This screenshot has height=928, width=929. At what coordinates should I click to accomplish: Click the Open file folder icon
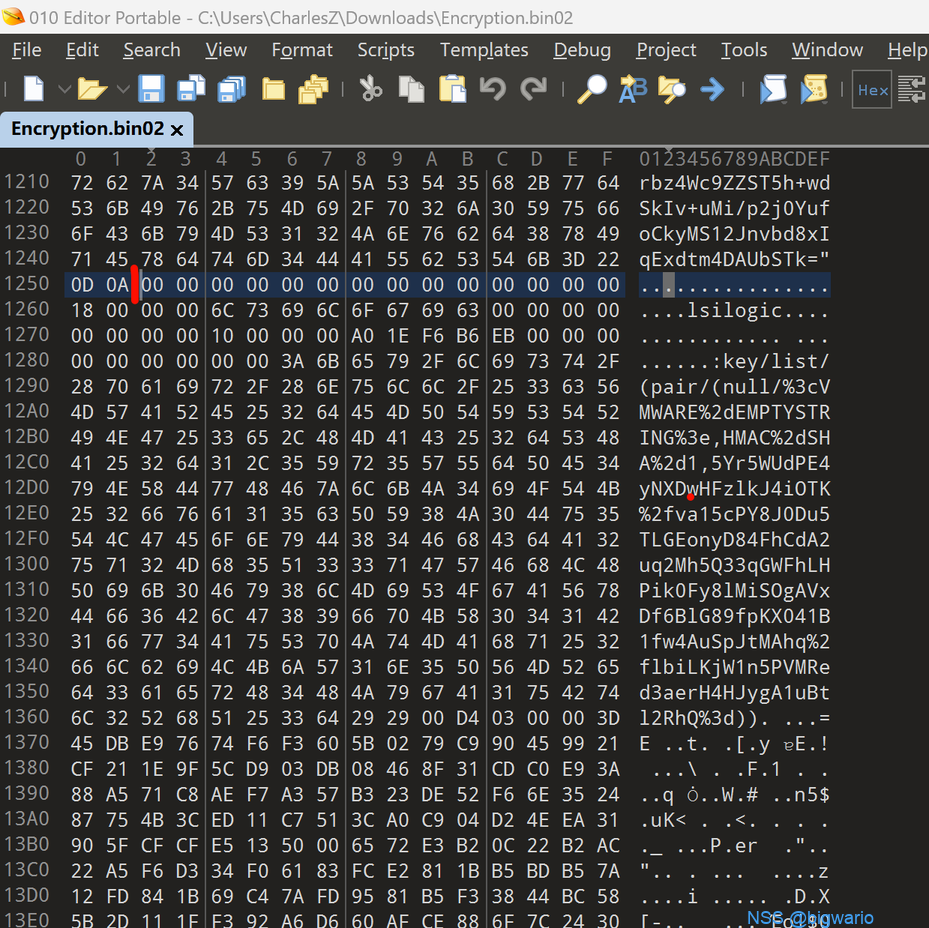pyautogui.click(x=91, y=90)
